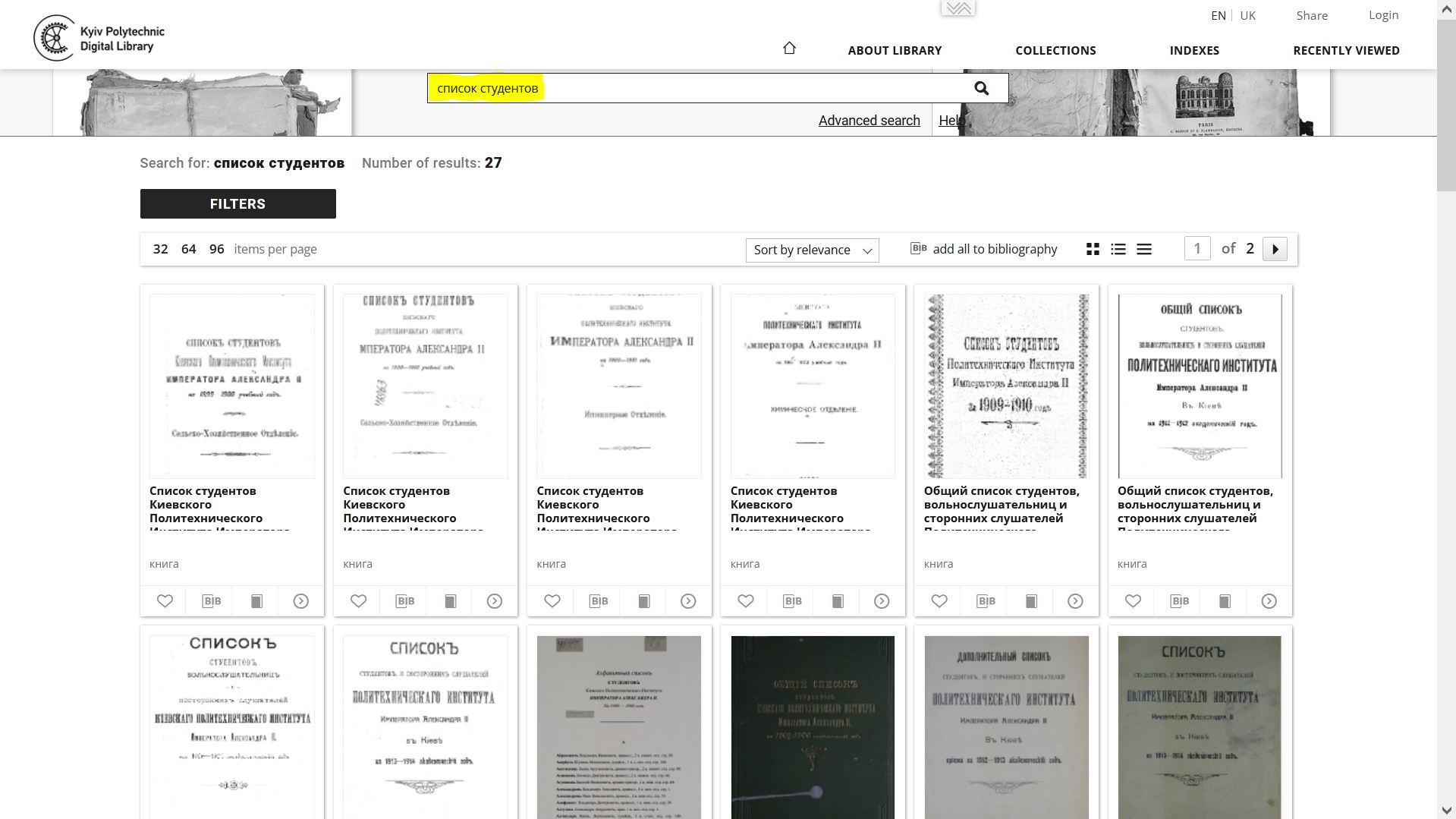Click the page scrollbar down arrow

[x=1445, y=811]
